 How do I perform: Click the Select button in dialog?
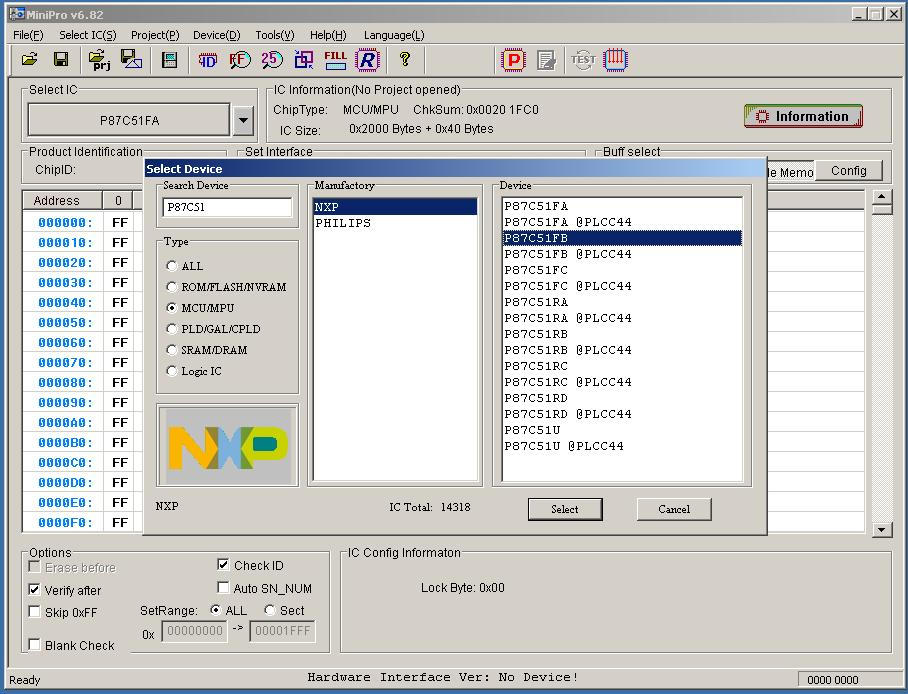(x=565, y=509)
